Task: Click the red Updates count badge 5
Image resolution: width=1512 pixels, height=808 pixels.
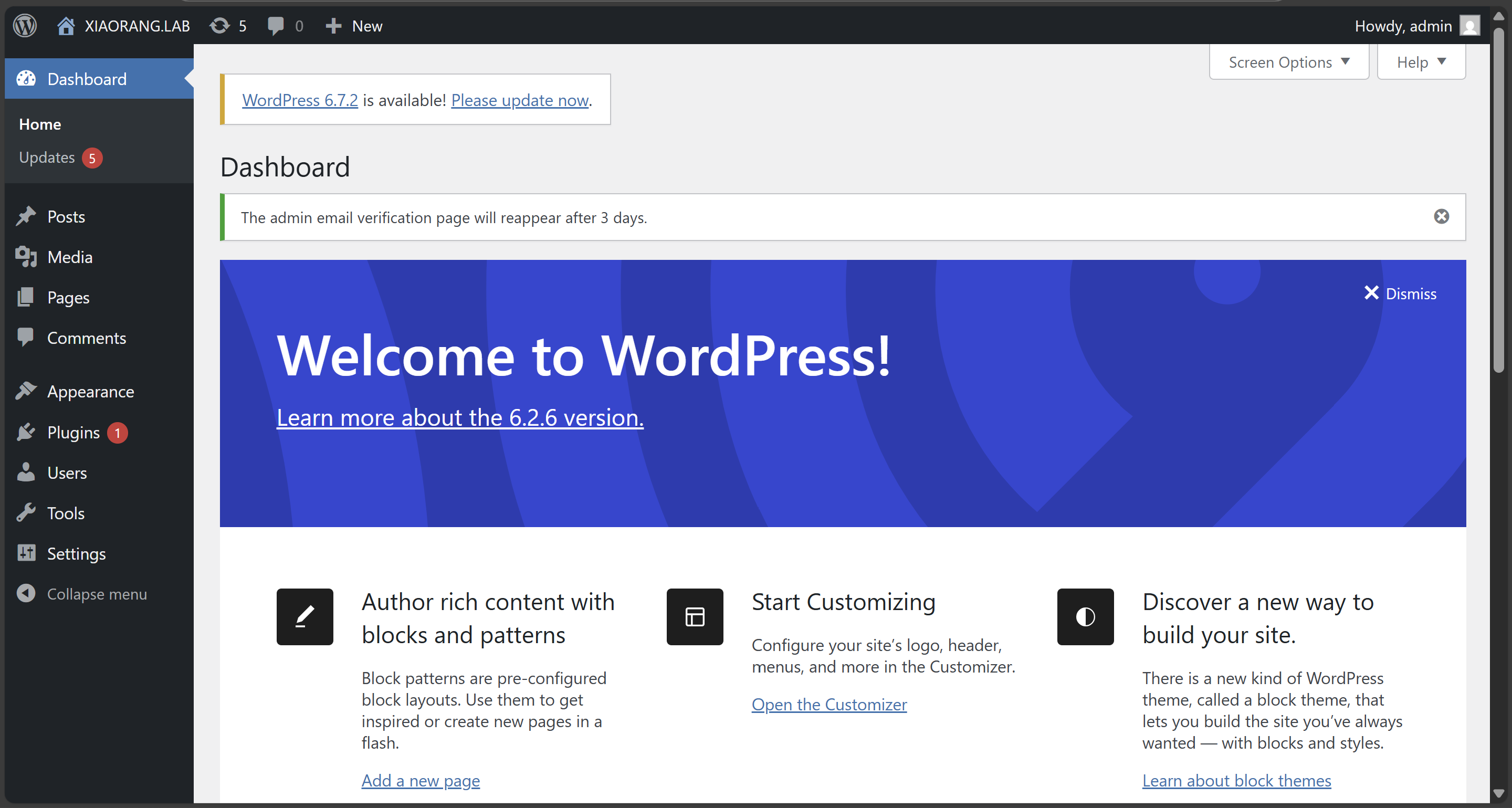Action: 92,158
